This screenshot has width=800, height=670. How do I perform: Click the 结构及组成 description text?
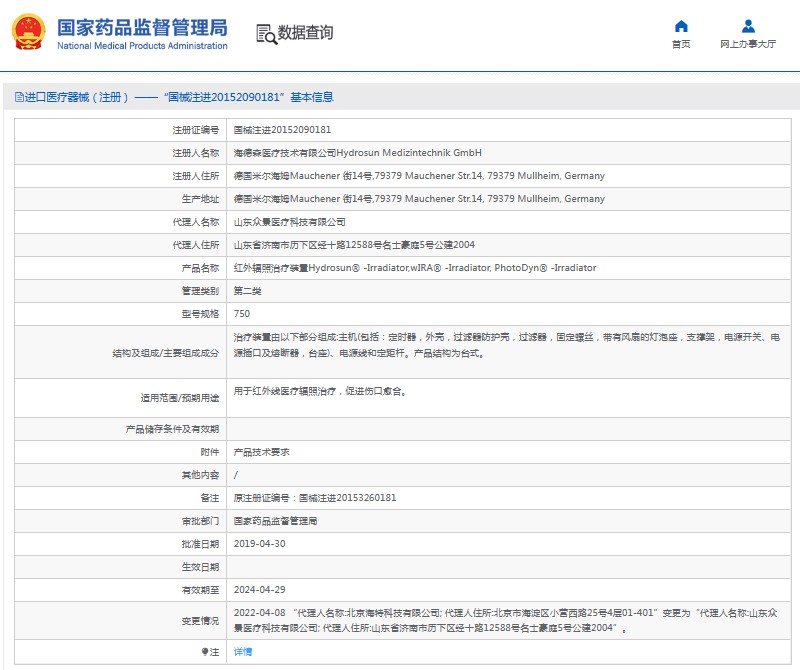[507, 345]
